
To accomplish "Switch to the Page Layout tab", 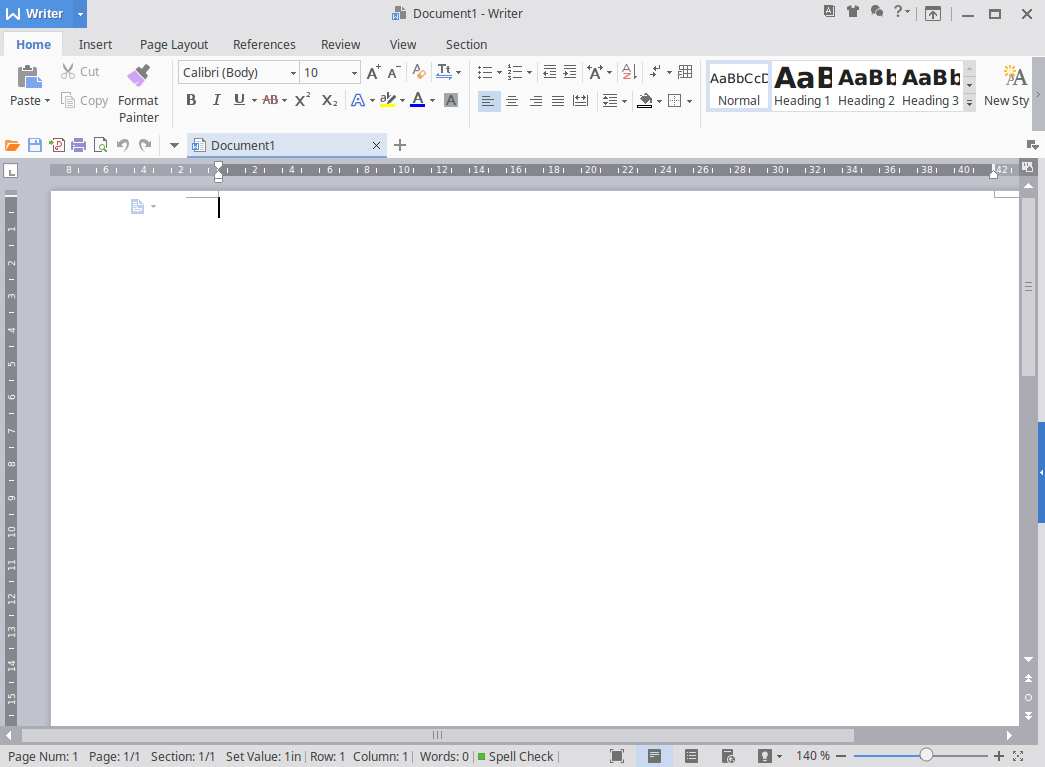I will tap(174, 44).
